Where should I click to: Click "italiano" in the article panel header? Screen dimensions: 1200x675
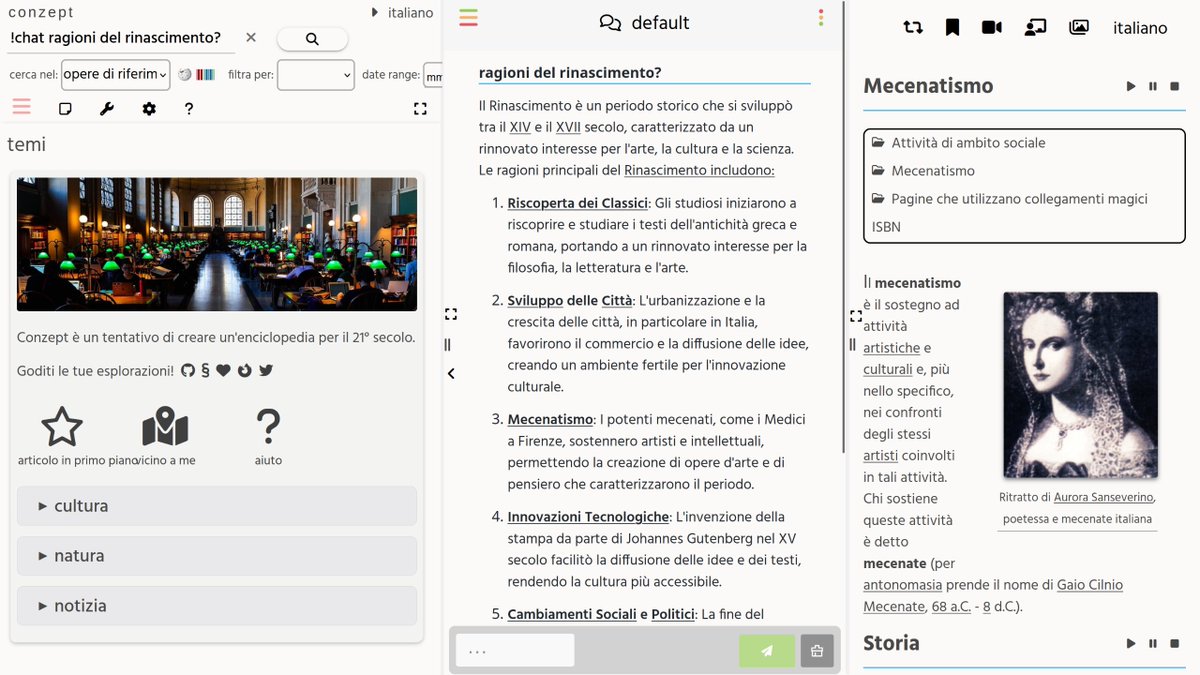tap(1140, 28)
